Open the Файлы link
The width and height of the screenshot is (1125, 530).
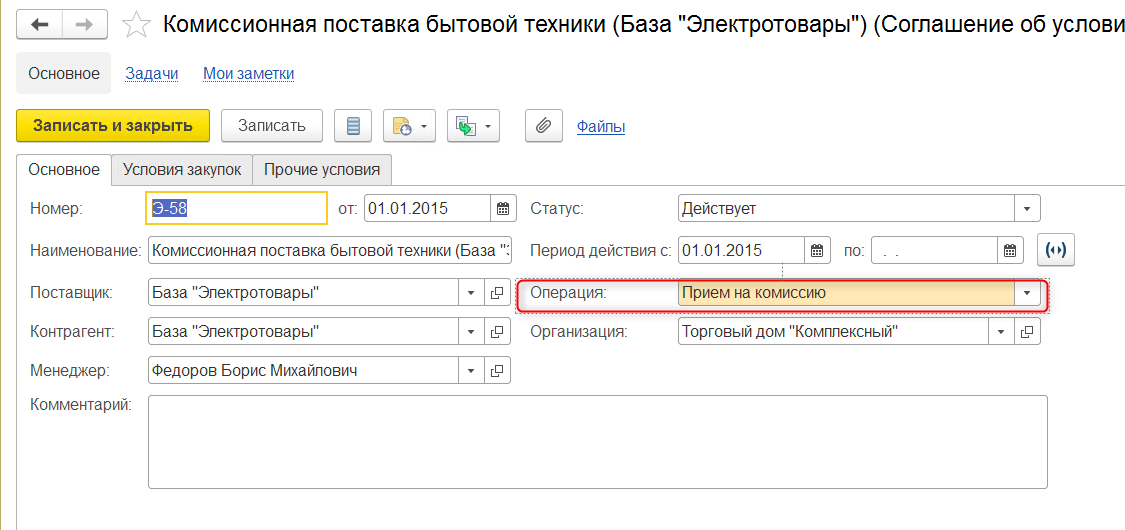pyautogui.click(x=601, y=127)
